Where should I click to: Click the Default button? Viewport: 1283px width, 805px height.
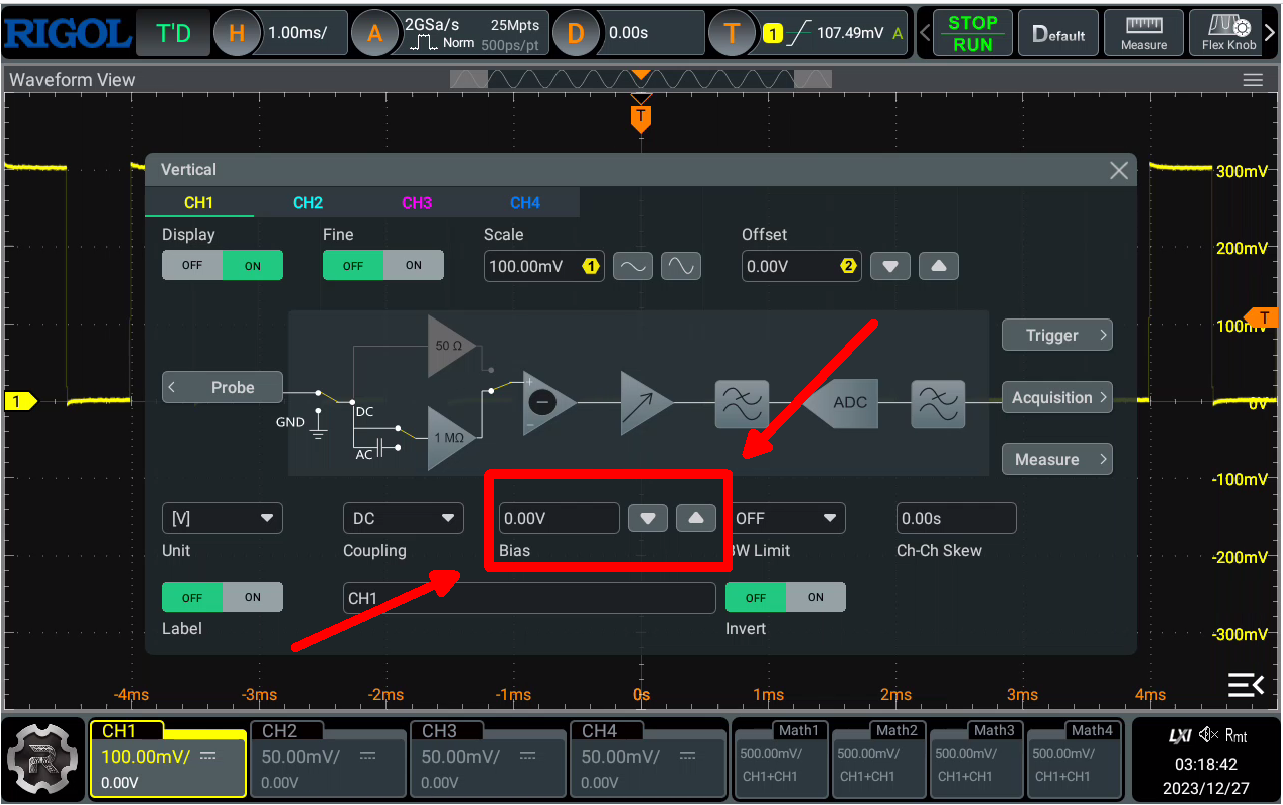tap(1058, 33)
